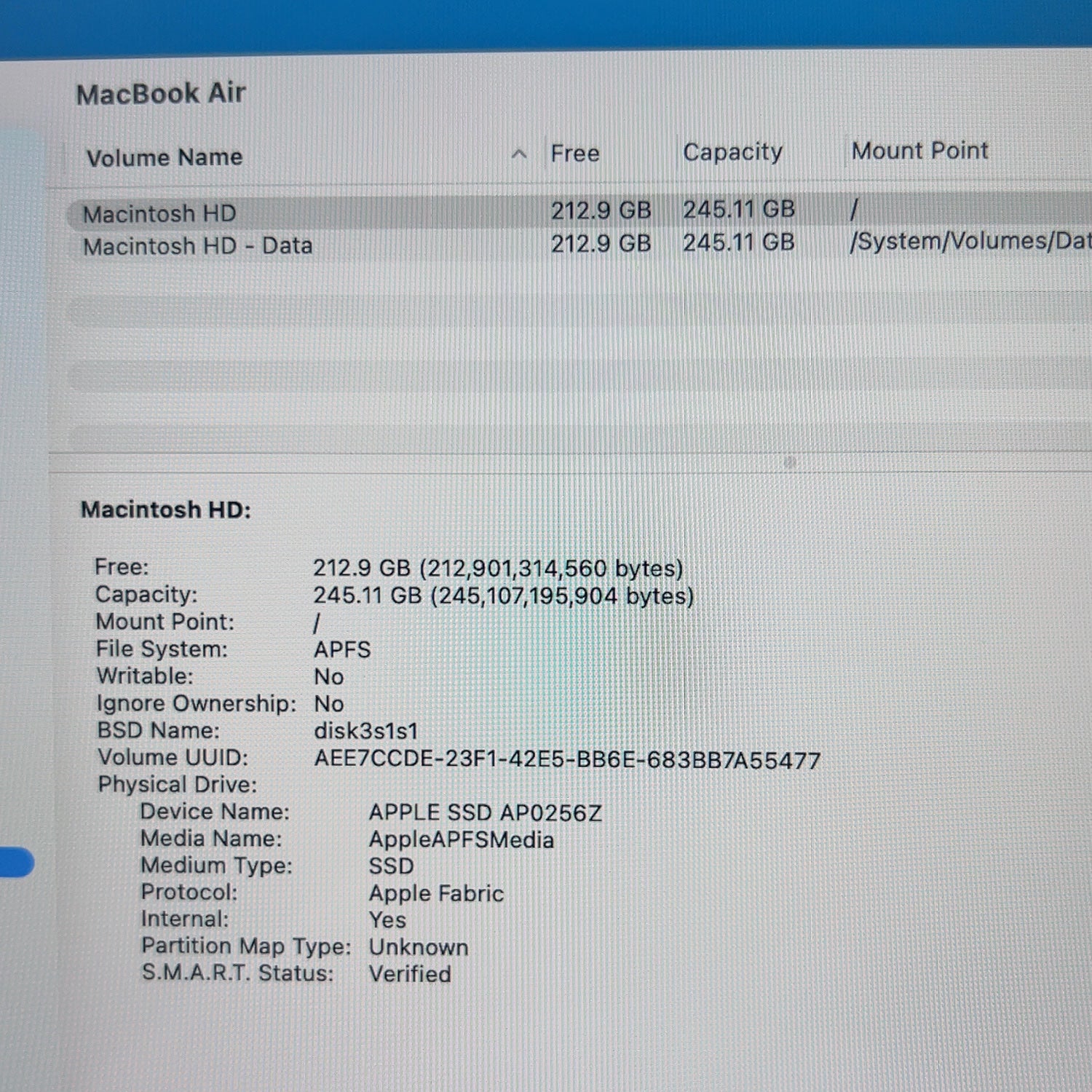1092x1092 pixels.
Task: Sort the list by Mount Point column
Action: (919, 151)
